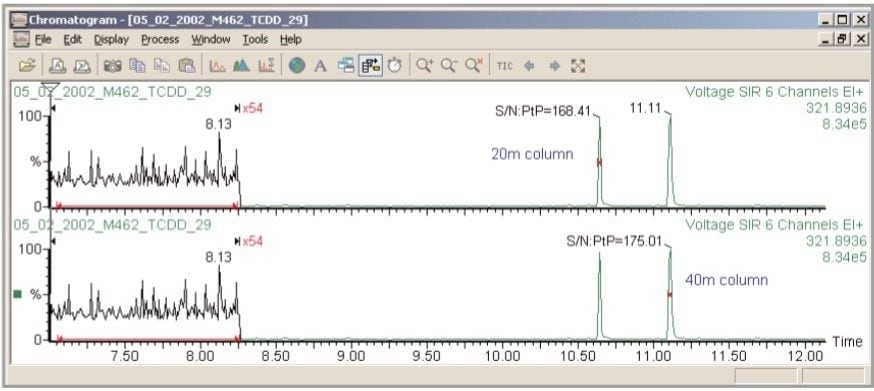The image size is (874, 391).
Task: Click the blue stacked windows icon
Action: [346, 66]
